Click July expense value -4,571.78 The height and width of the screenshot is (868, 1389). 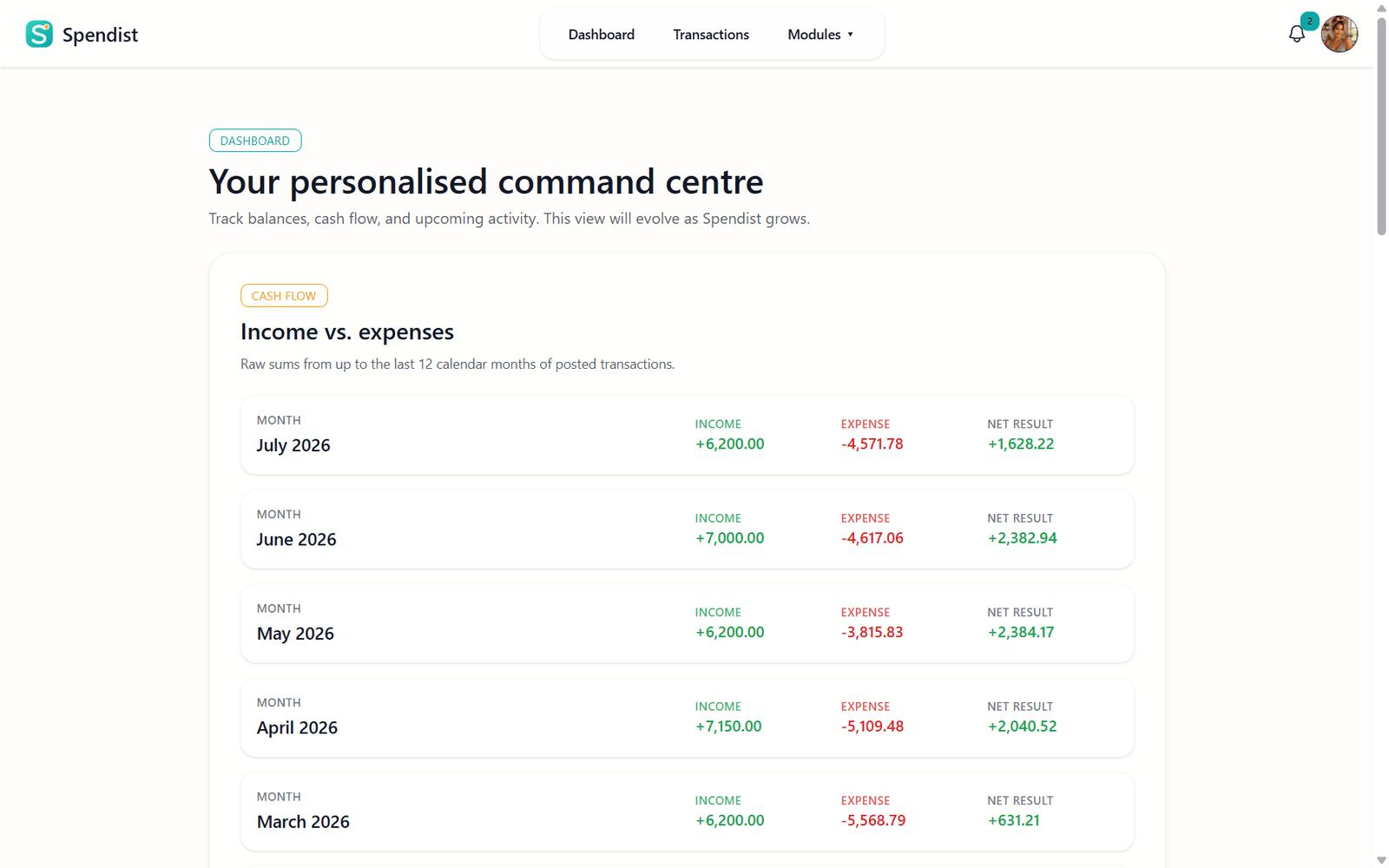(872, 444)
